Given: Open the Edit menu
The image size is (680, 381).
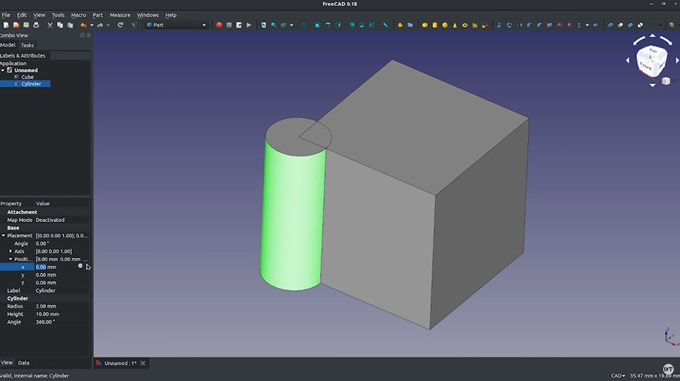Looking at the screenshot, I should [22, 15].
